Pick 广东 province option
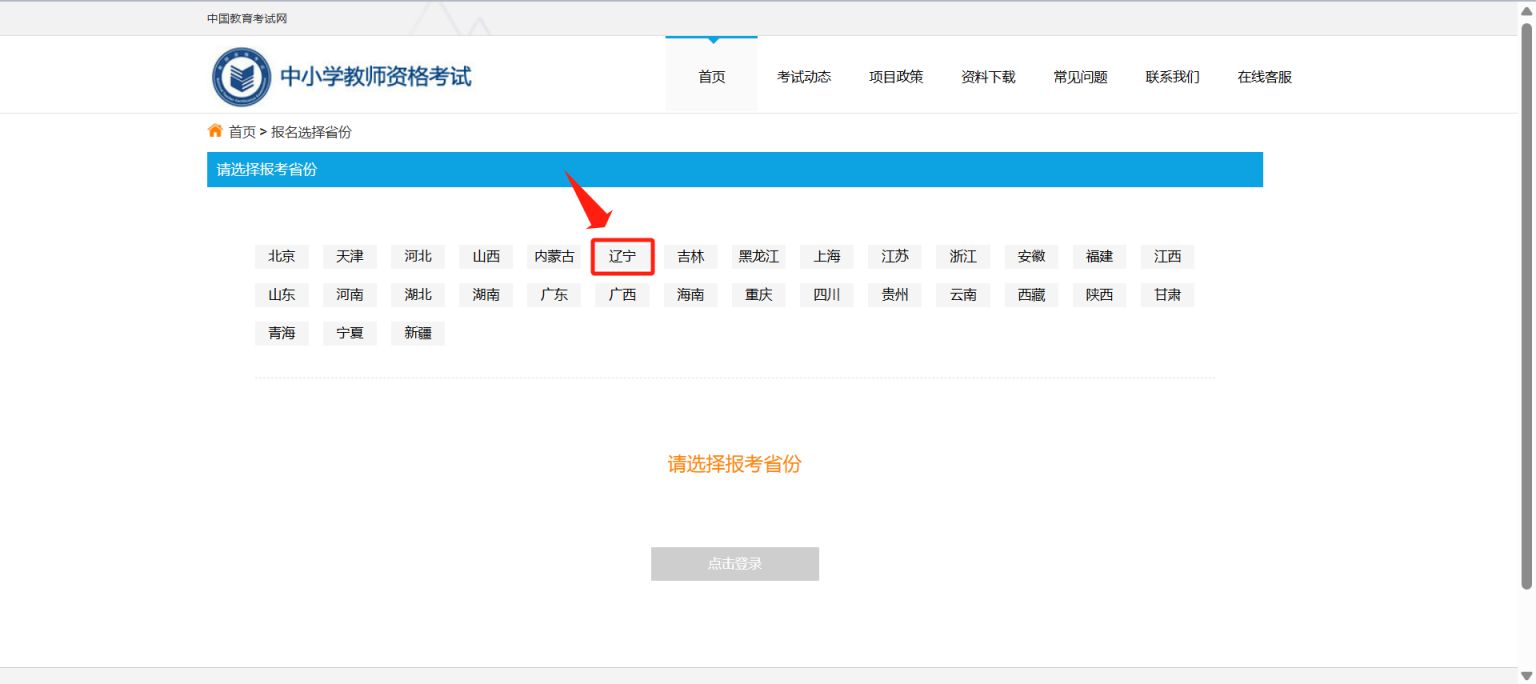This screenshot has width=1536, height=684. (554, 295)
